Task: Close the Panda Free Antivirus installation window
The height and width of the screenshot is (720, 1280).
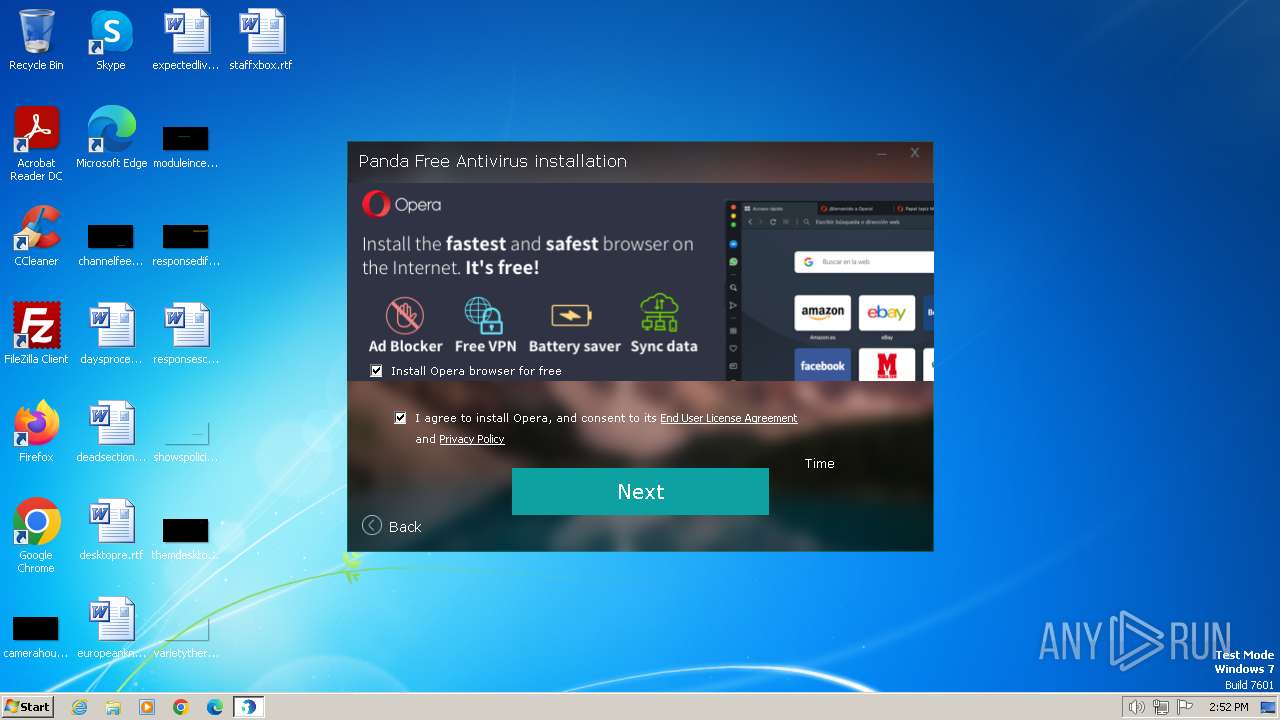Action: [x=914, y=153]
